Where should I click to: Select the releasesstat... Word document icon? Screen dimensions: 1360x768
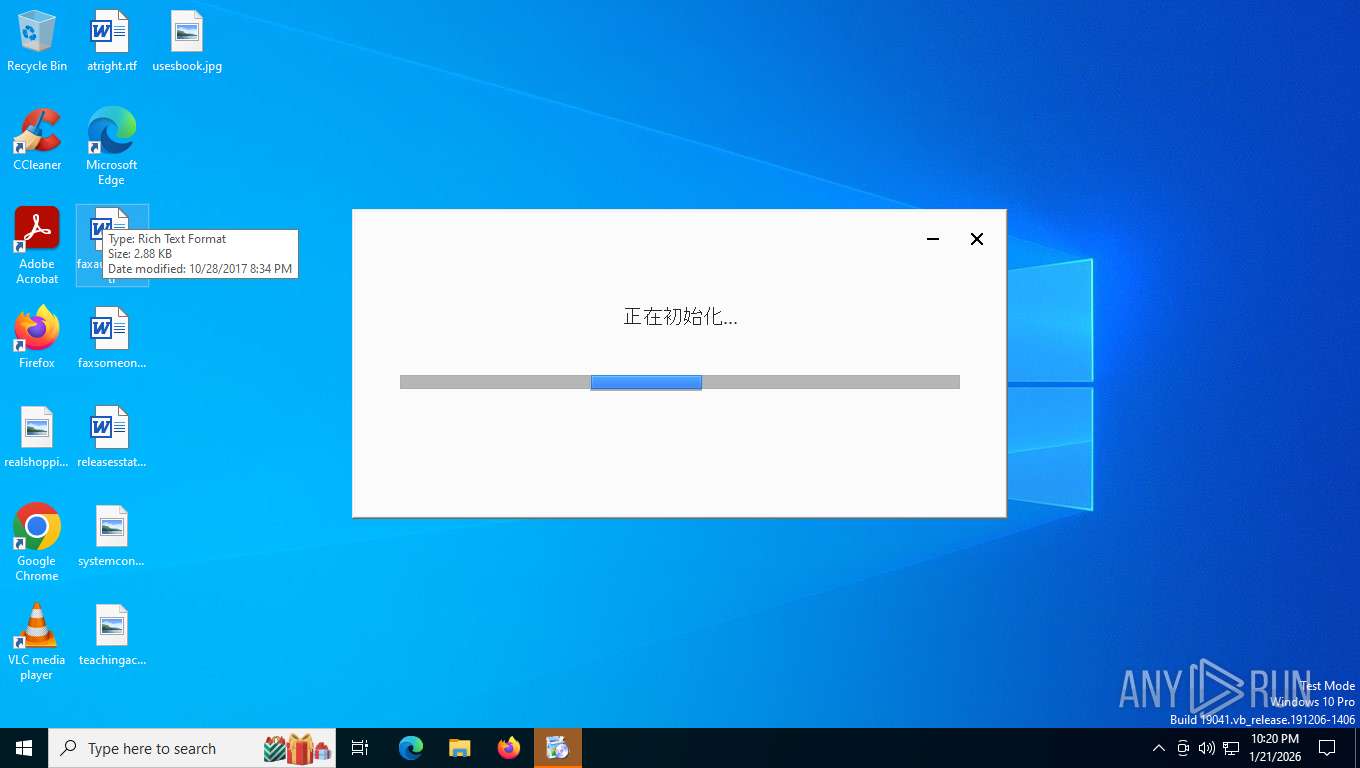click(x=111, y=437)
